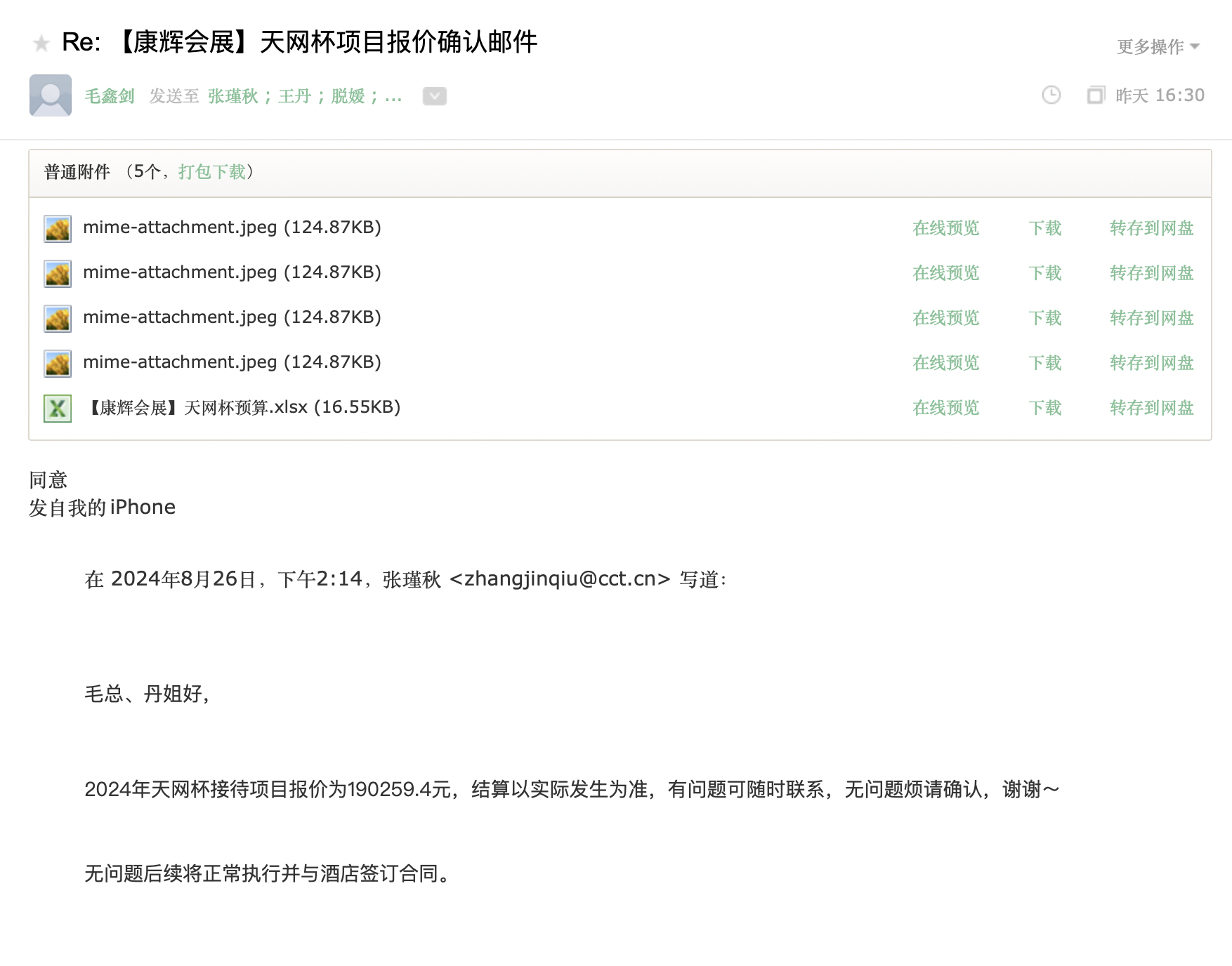Save first jpeg attachment to 网盘
This screenshot has width=1232, height=966.
[1151, 228]
